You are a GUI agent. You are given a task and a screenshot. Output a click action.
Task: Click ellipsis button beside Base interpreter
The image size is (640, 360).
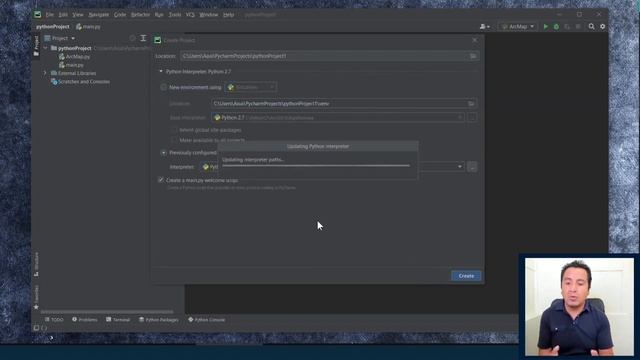tap(472, 118)
